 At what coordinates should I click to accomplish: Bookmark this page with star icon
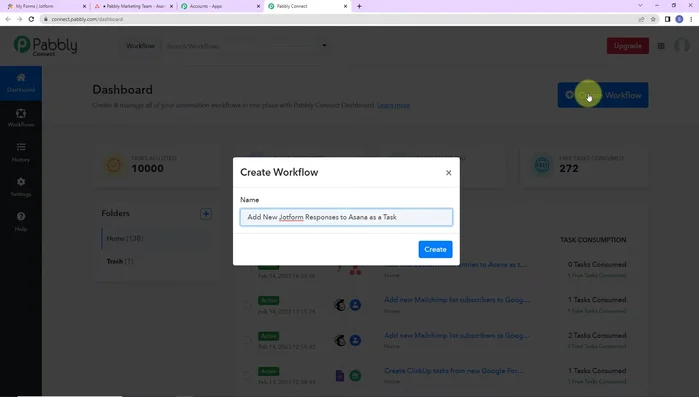pyautogui.click(x=653, y=19)
